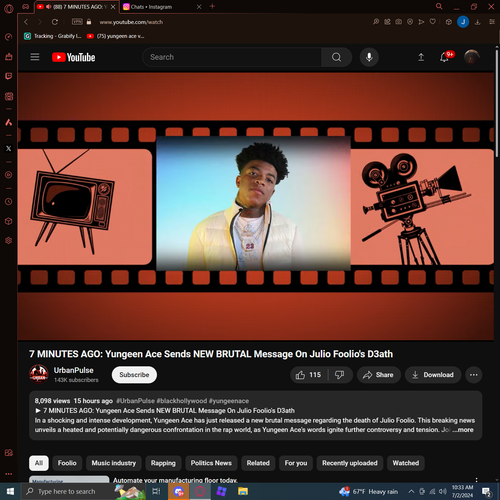Select the Related filter chip

(x=258, y=463)
